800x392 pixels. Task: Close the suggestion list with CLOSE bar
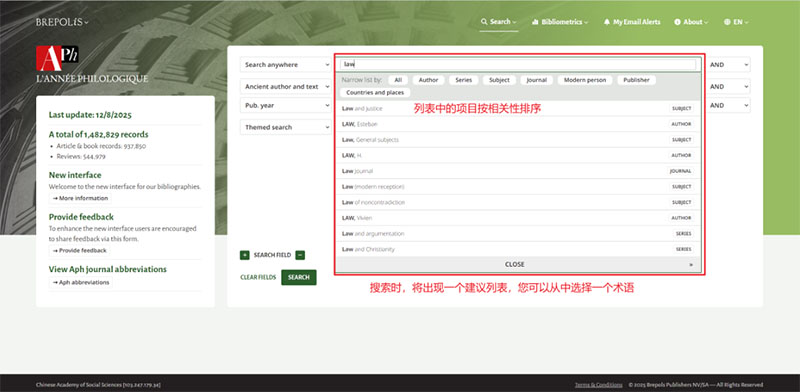pyautogui.click(x=518, y=264)
